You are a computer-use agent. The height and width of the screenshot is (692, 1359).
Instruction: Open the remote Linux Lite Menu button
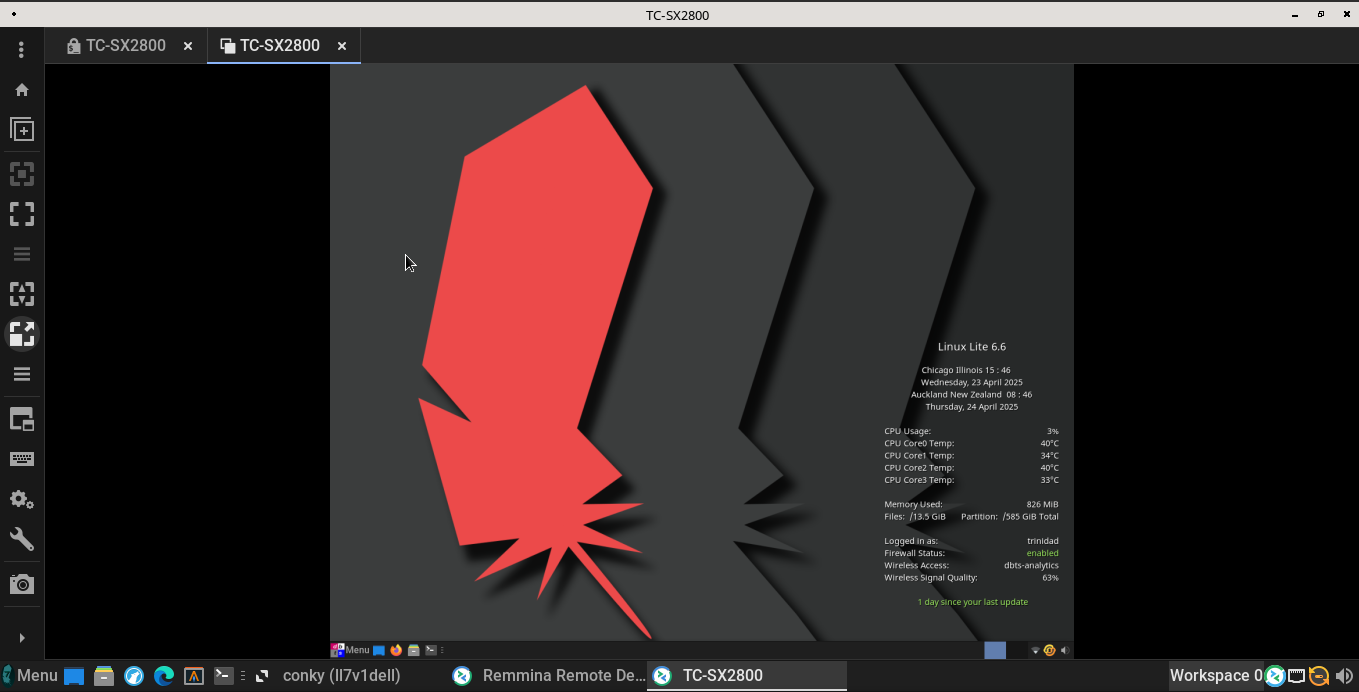click(x=351, y=650)
